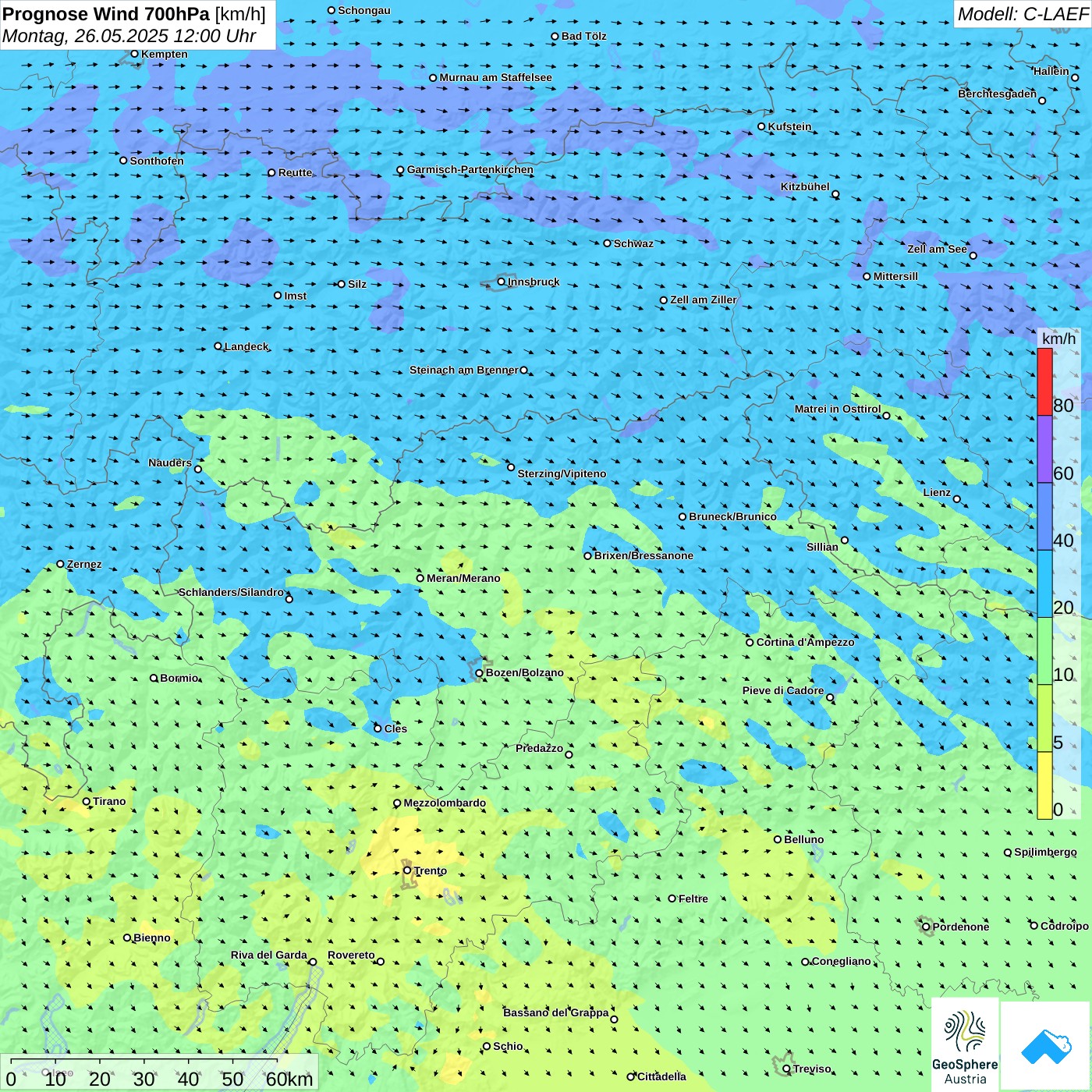Click the Mittersill label
Screen dimensions: 1092x1092
[x=895, y=276]
